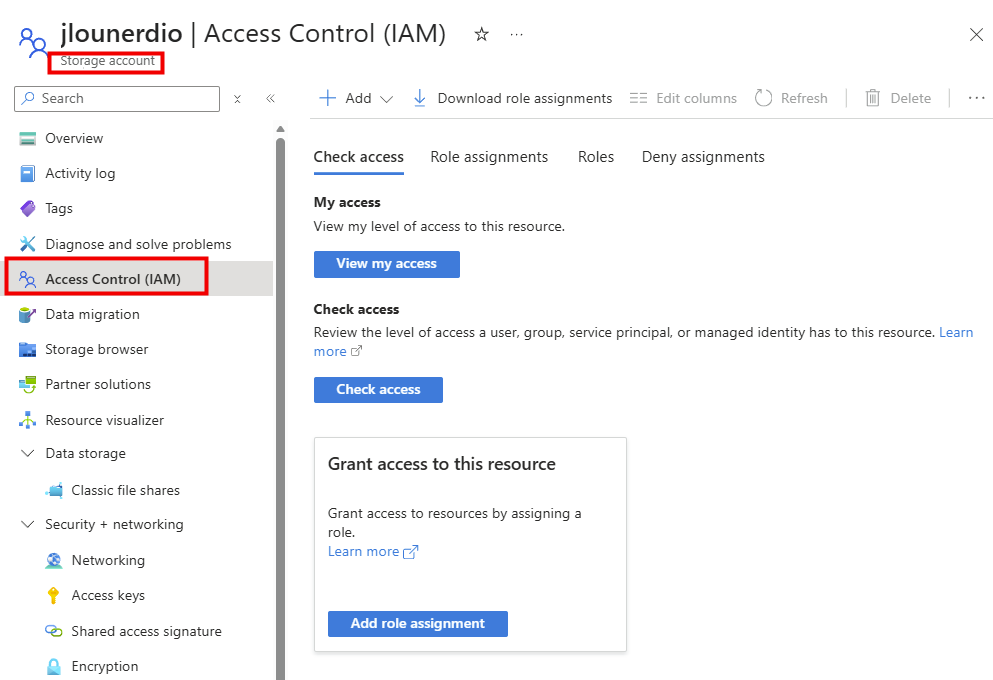Collapse the sidebar with double chevron

point(270,99)
